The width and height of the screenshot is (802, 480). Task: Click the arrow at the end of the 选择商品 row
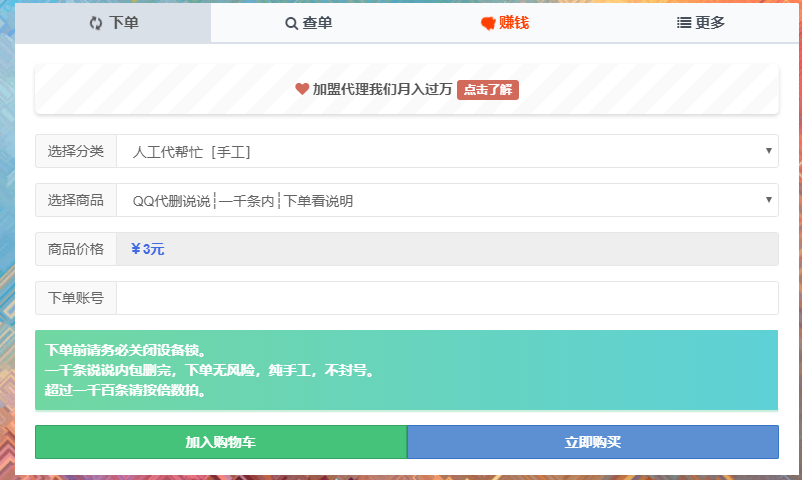[x=768, y=200]
